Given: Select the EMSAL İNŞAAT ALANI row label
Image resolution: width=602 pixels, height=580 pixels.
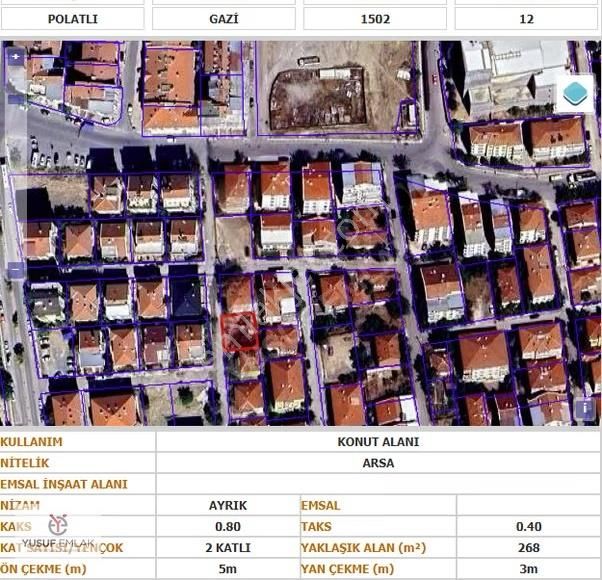Looking at the screenshot, I should pyautogui.click(x=64, y=484).
